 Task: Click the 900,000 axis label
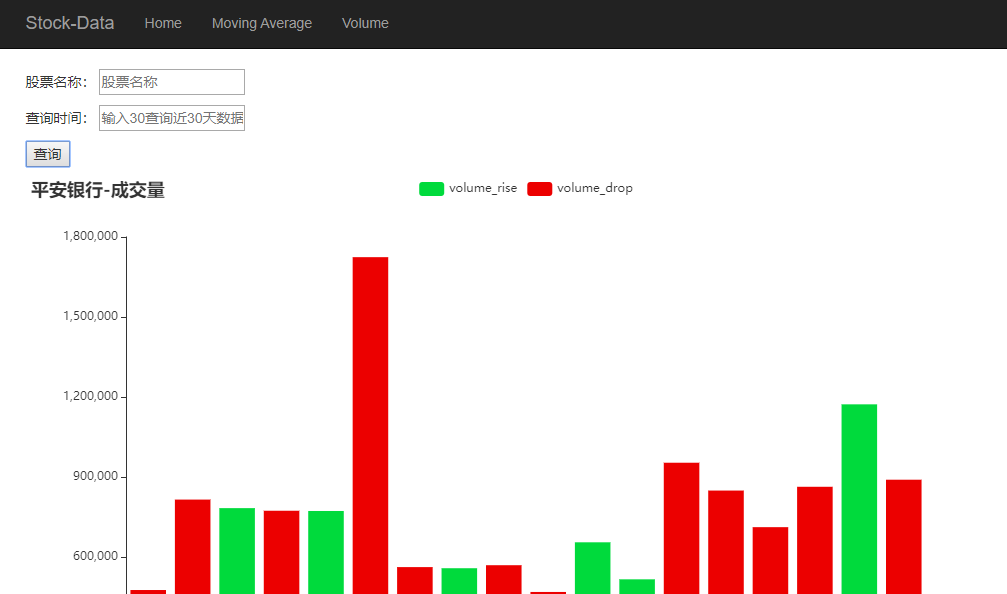(96, 476)
